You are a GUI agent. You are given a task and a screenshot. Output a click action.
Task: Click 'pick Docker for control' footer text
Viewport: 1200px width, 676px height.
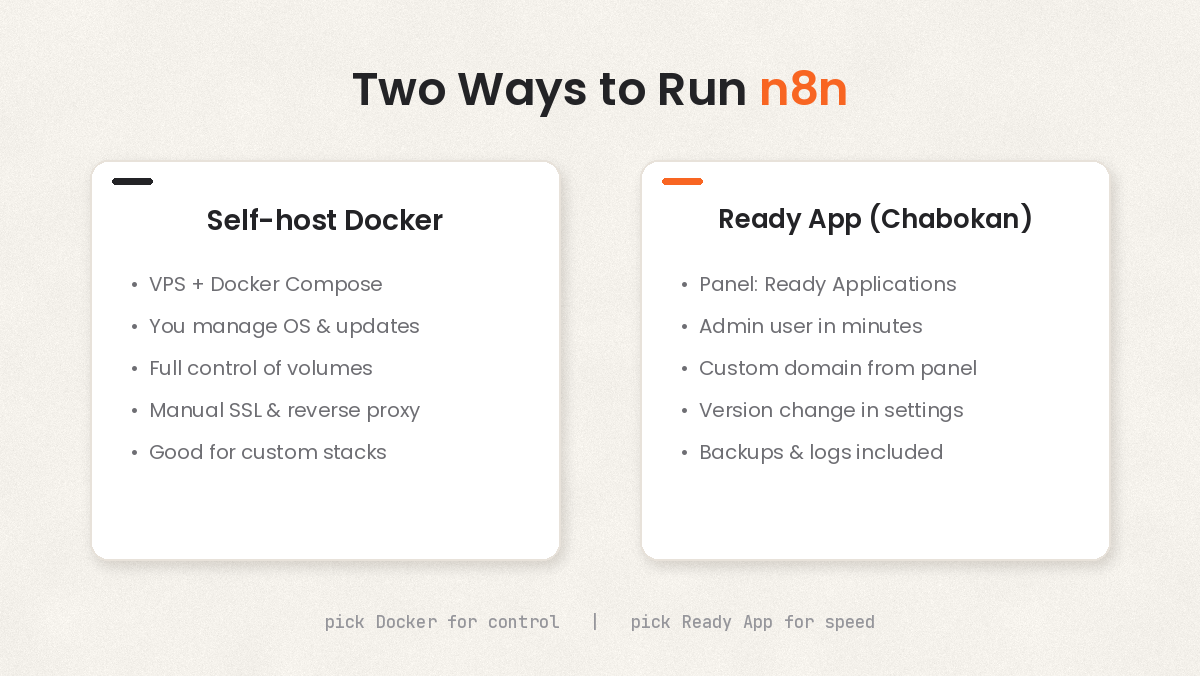click(x=442, y=622)
